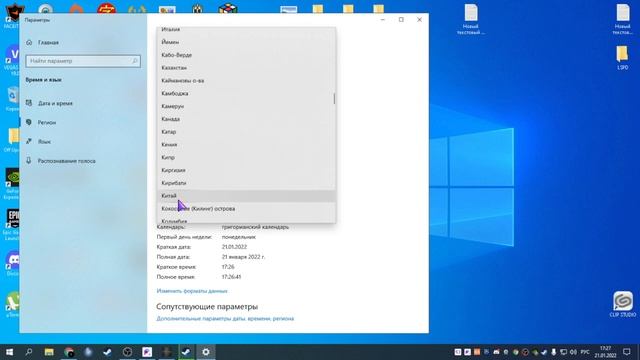Image resolution: width=640 pixels, height=360 pixels.
Task: Select Йемен in the country list
Action: point(246,42)
